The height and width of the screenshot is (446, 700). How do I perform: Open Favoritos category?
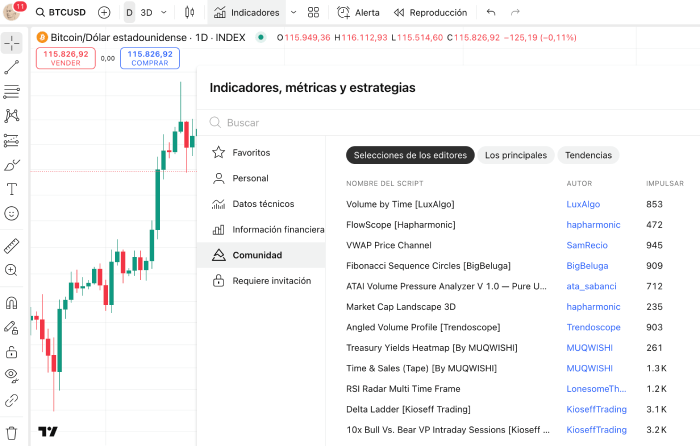[261, 153]
